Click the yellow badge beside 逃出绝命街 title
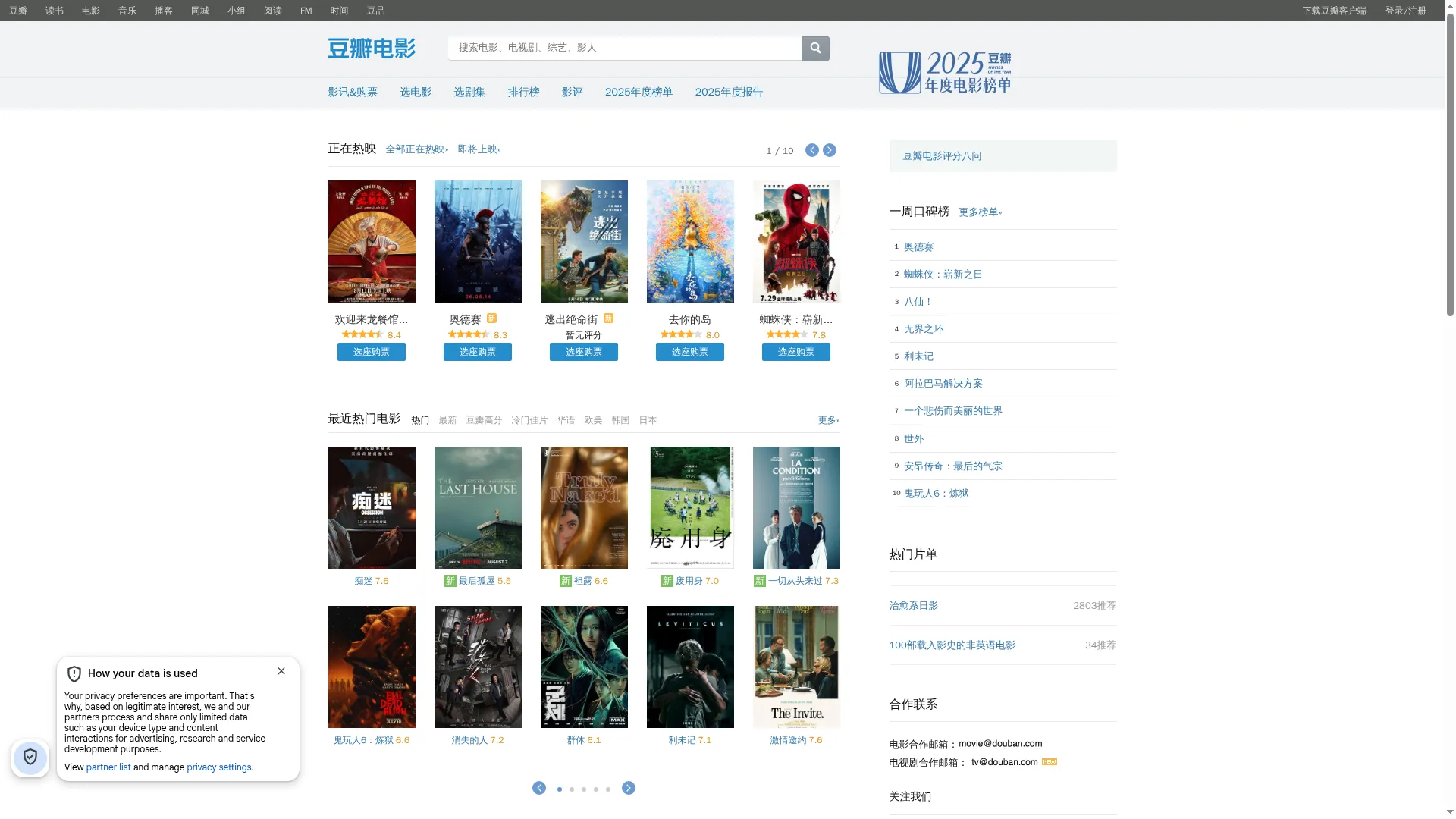 click(608, 318)
